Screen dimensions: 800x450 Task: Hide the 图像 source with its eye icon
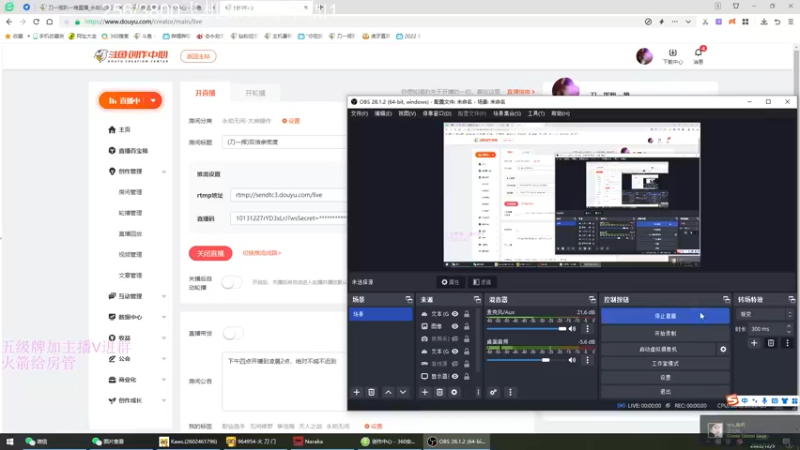455,327
